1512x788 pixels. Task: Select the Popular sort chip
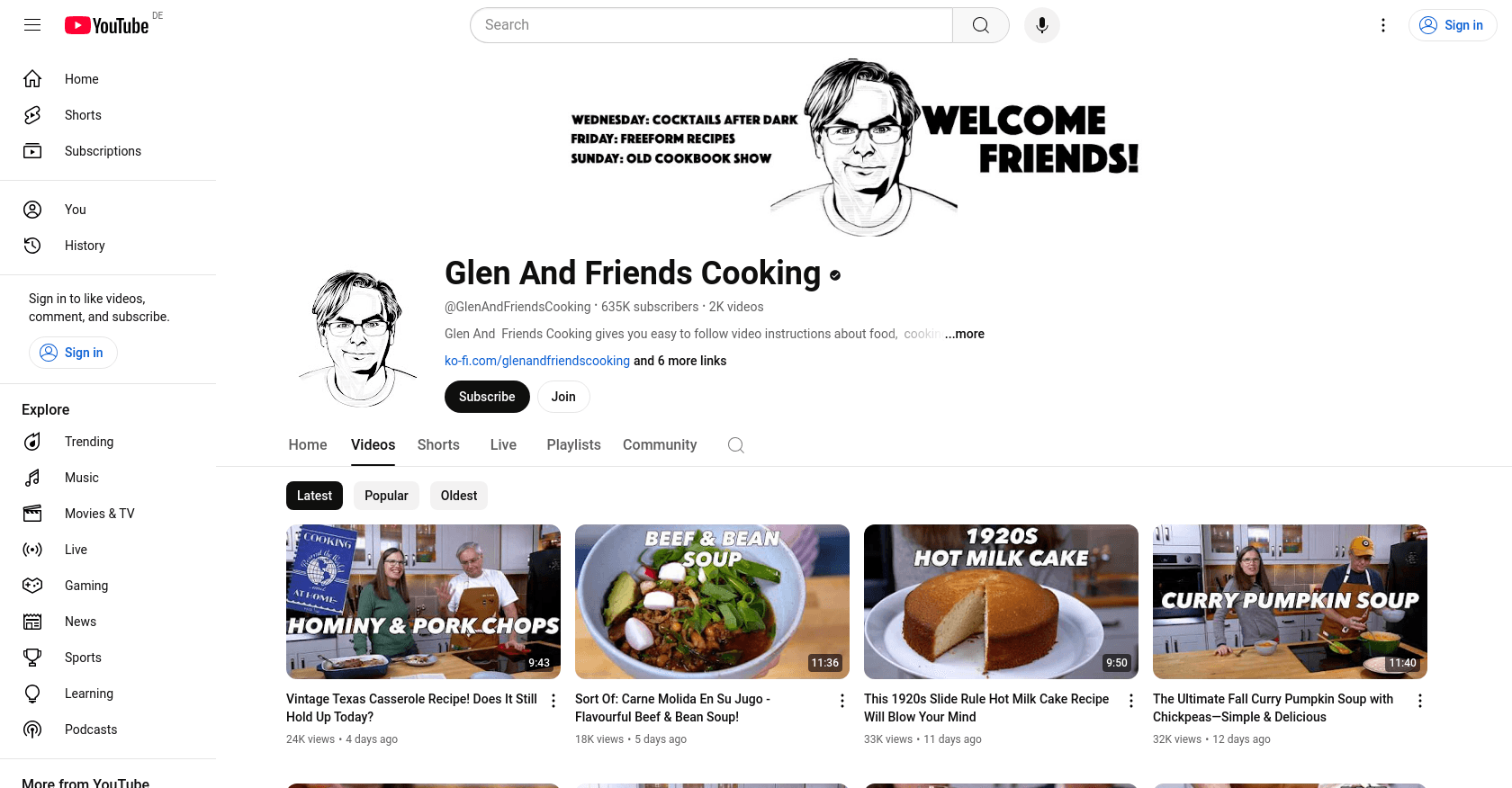coord(386,496)
